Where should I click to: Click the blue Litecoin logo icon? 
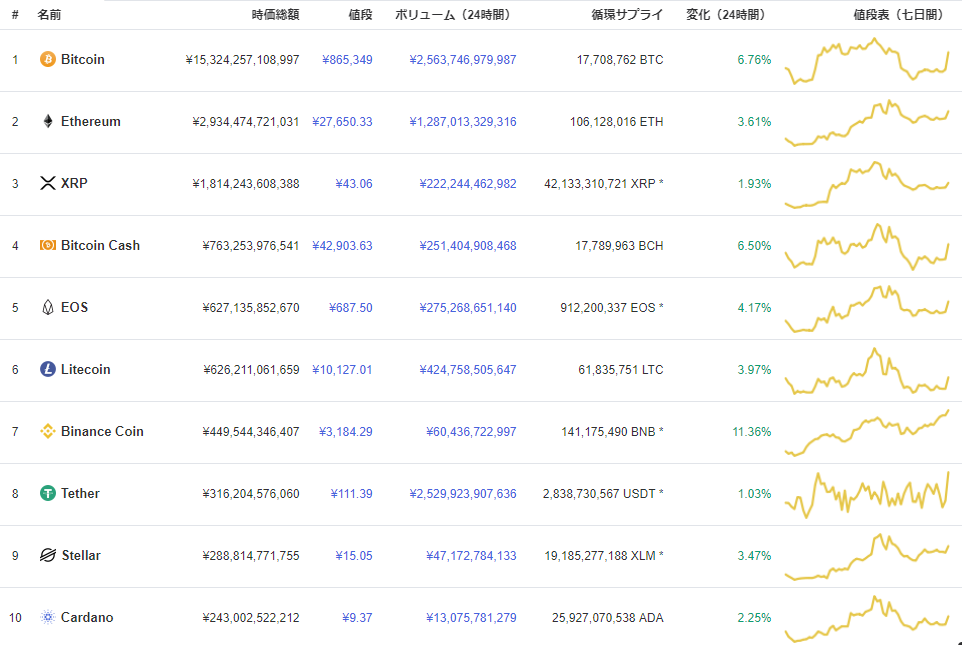(47, 369)
